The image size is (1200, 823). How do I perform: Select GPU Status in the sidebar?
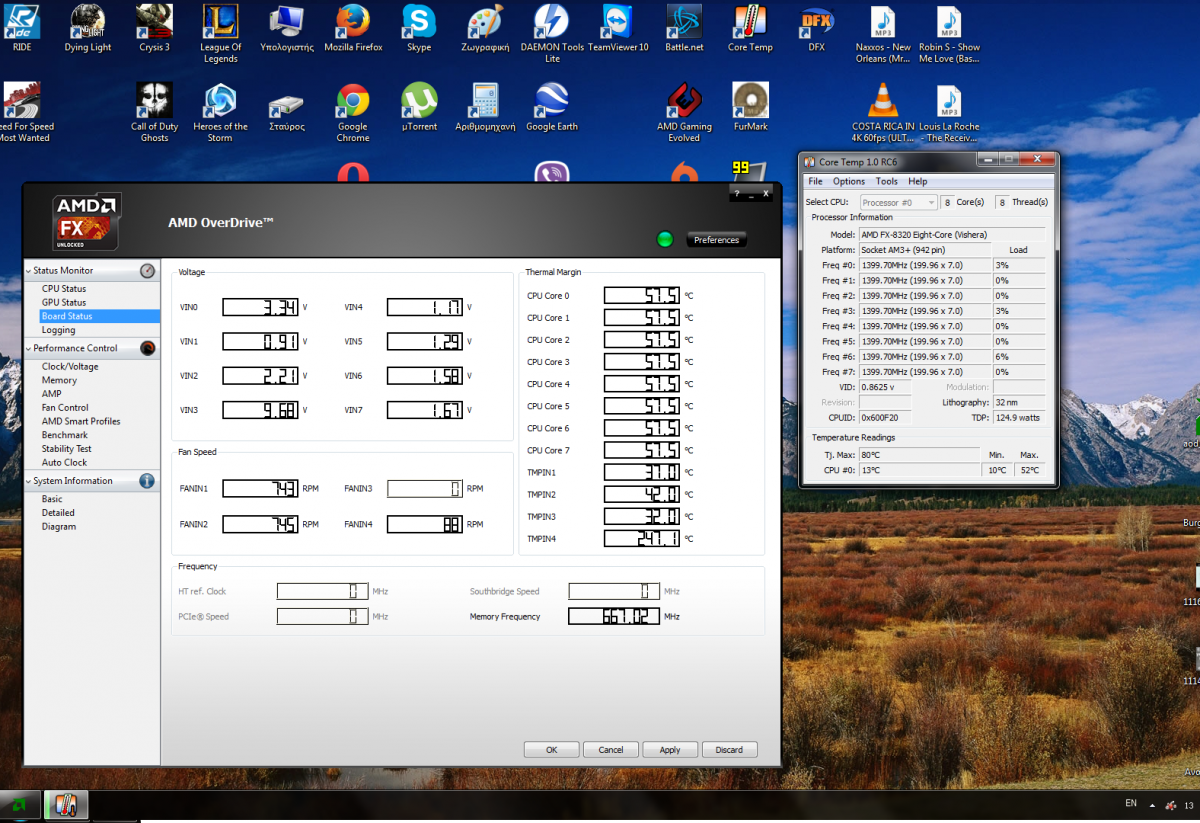(x=64, y=302)
